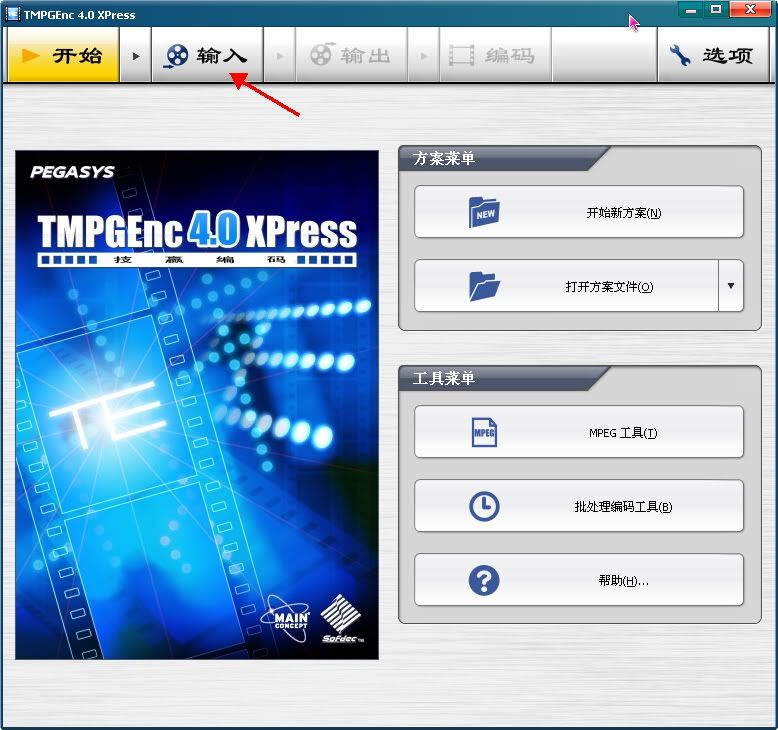This screenshot has height=730, width=778.
Task: Click the question mark 帮助 icon
Action: [484, 580]
